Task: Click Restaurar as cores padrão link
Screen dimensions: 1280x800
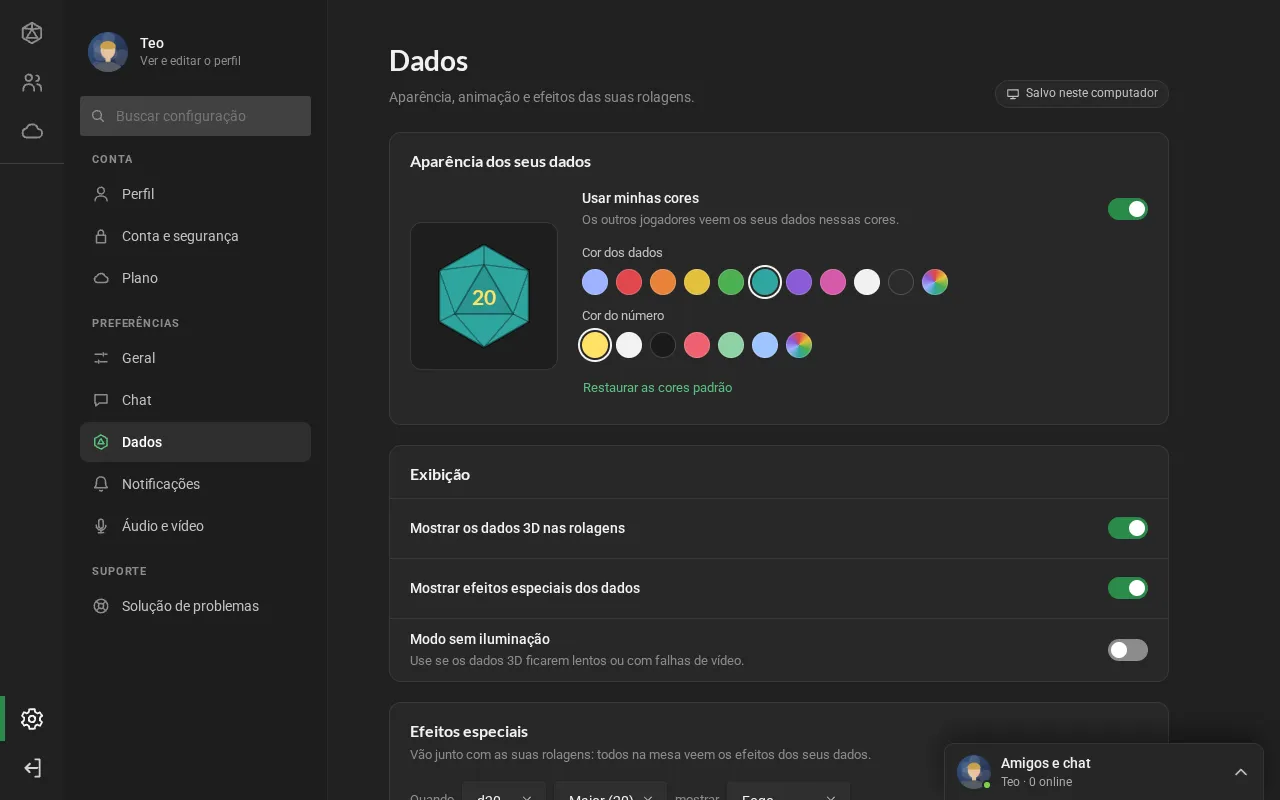Action: (x=657, y=388)
